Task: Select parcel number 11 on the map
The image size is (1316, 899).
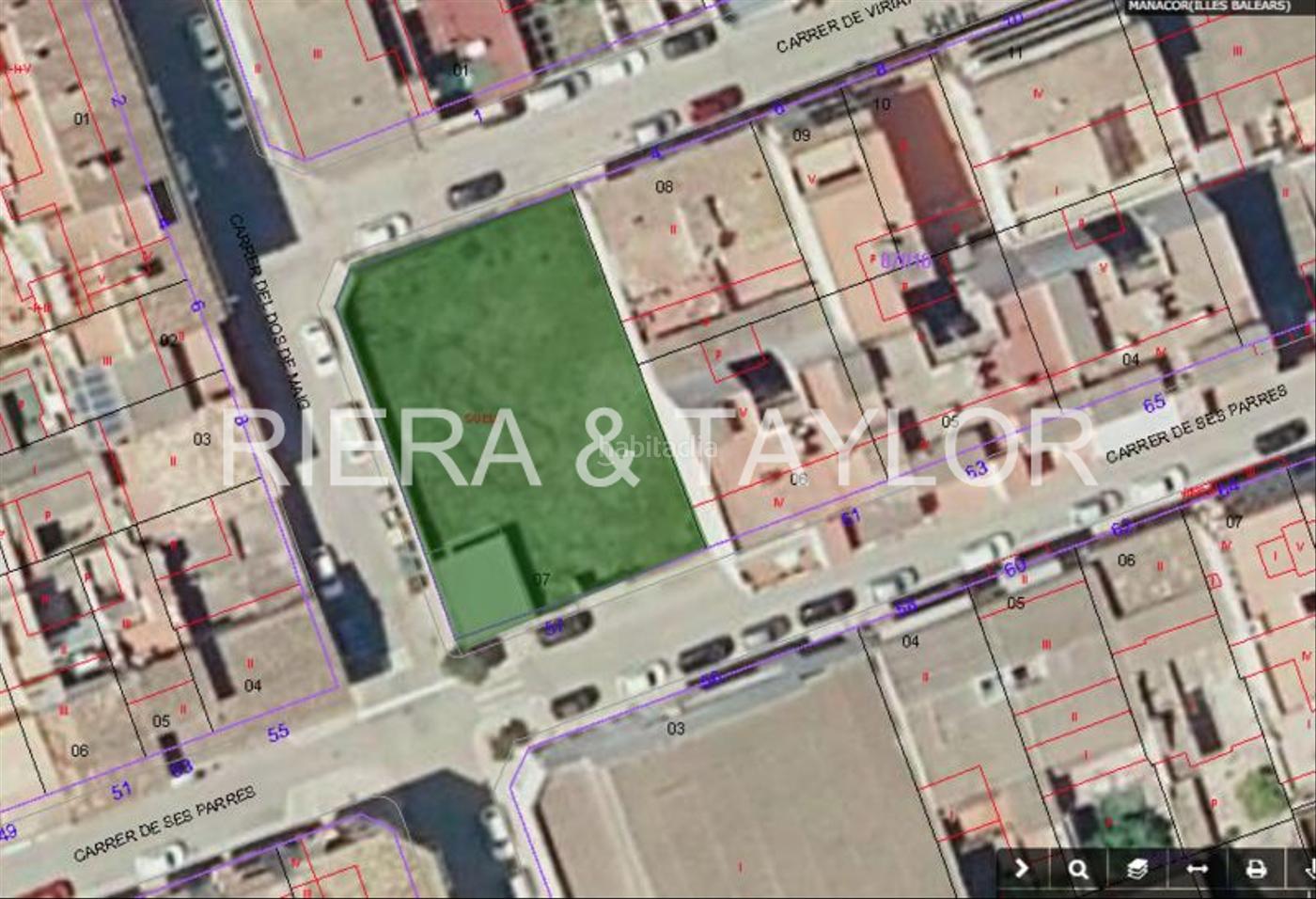Action: pos(1014,53)
